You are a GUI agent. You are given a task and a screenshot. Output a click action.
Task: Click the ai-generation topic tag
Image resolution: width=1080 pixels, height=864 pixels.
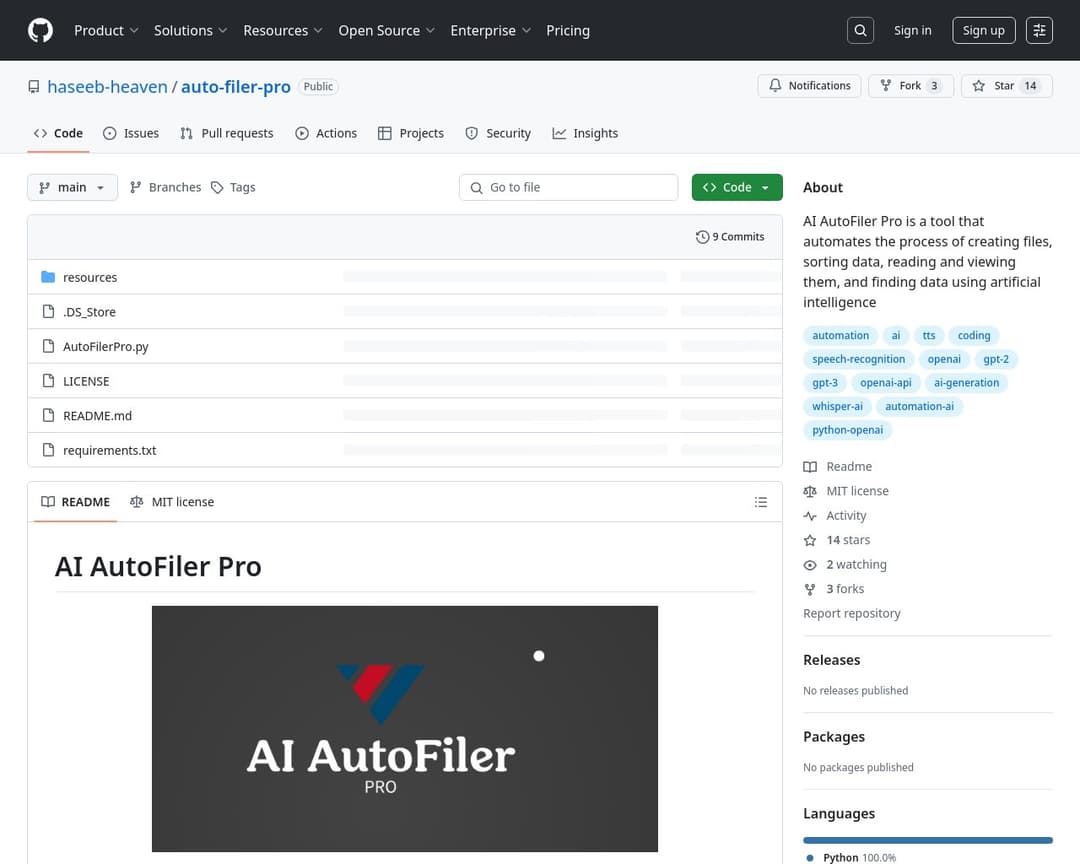[x=966, y=383]
